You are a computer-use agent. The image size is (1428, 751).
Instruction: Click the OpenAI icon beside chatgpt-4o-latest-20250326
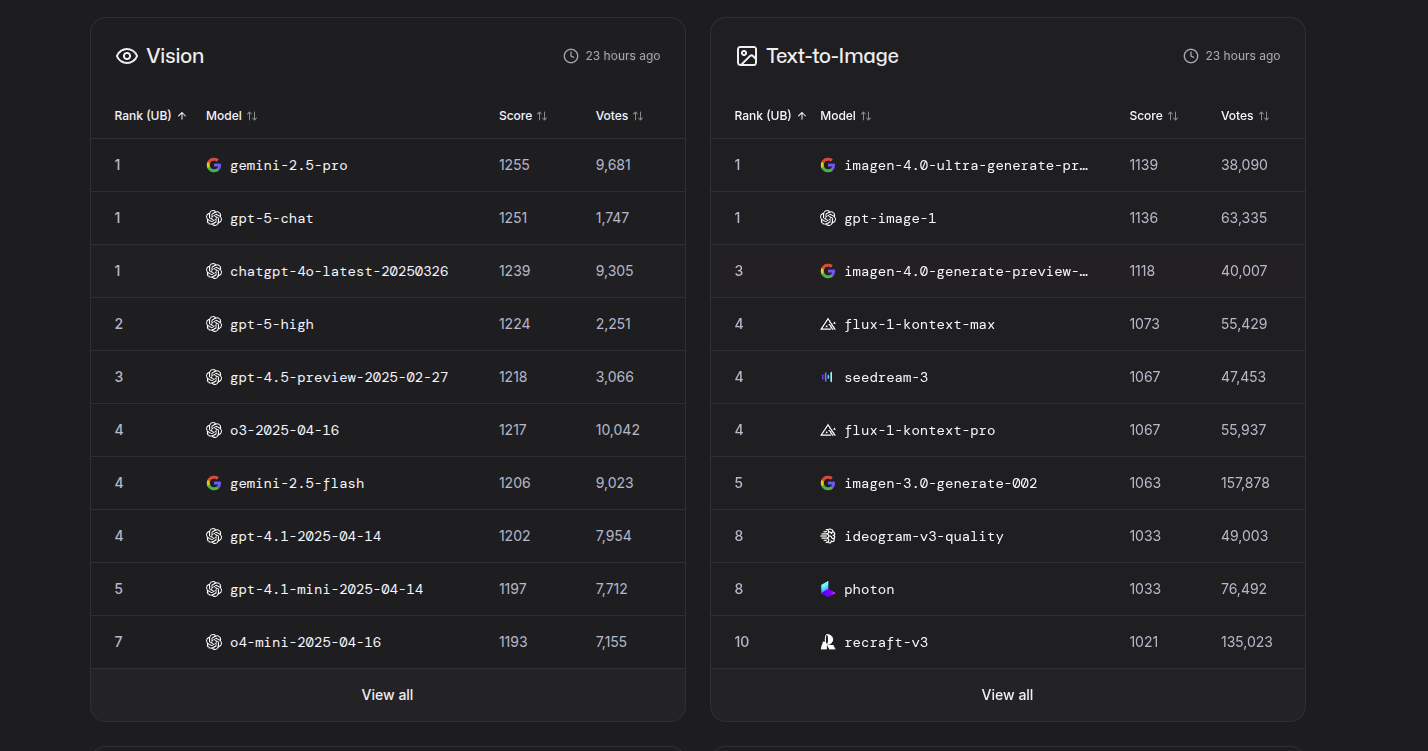click(x=214, y=271)
